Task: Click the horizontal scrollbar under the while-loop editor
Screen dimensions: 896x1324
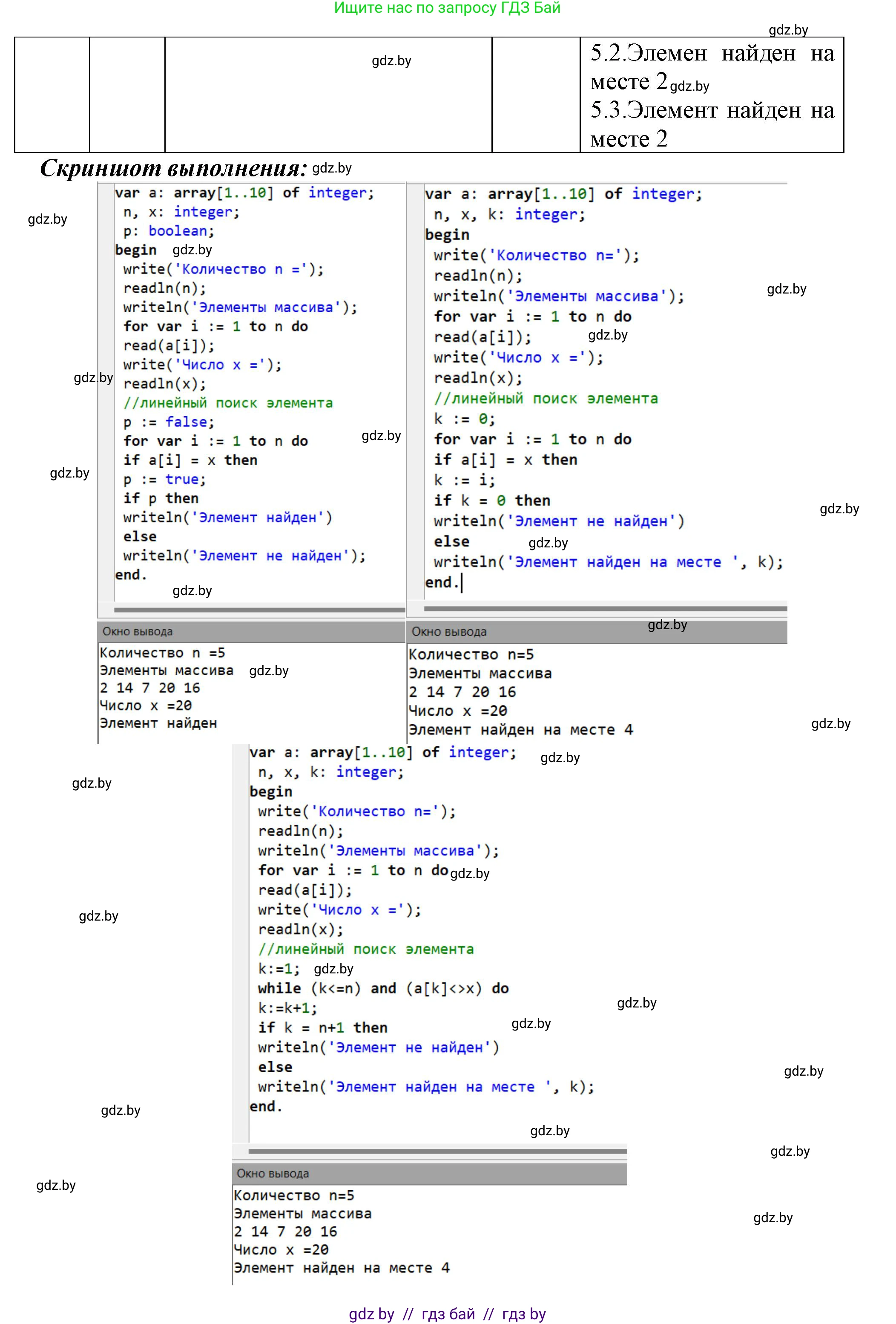Action: coord(437,1151)
